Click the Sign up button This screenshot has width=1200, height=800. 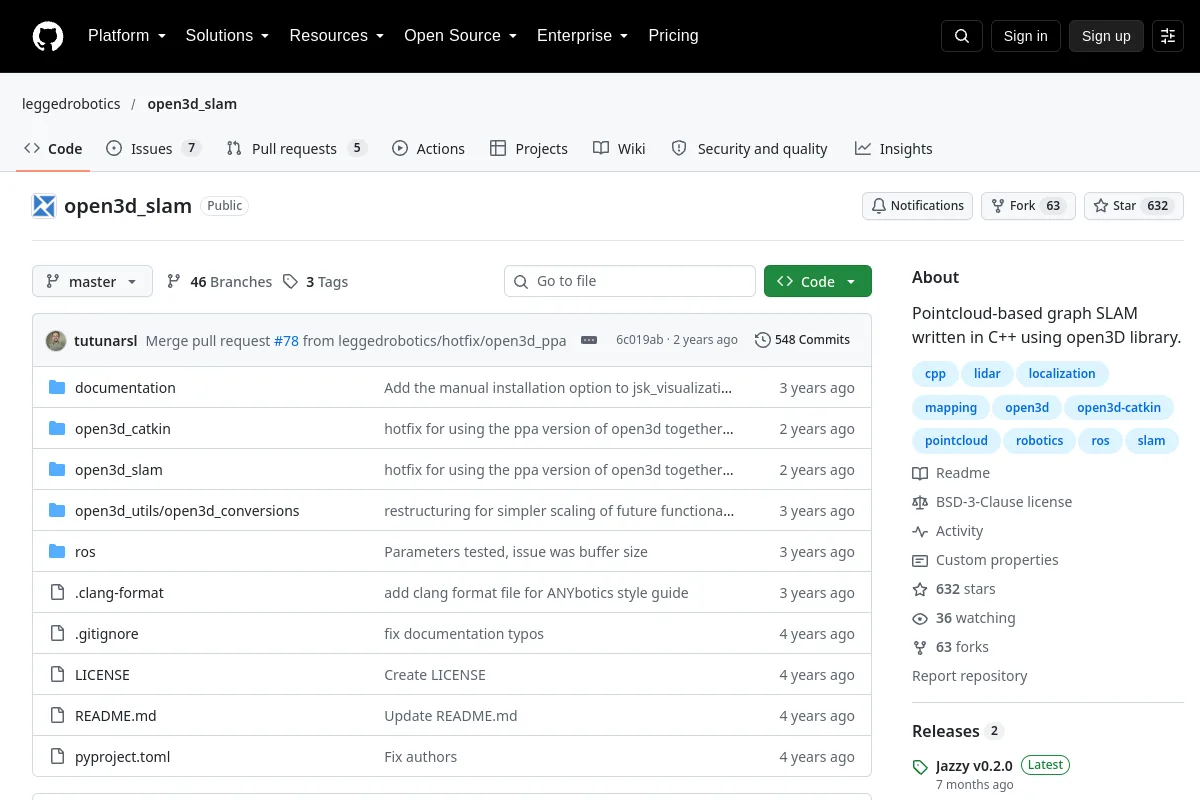tap(1106, 36)
